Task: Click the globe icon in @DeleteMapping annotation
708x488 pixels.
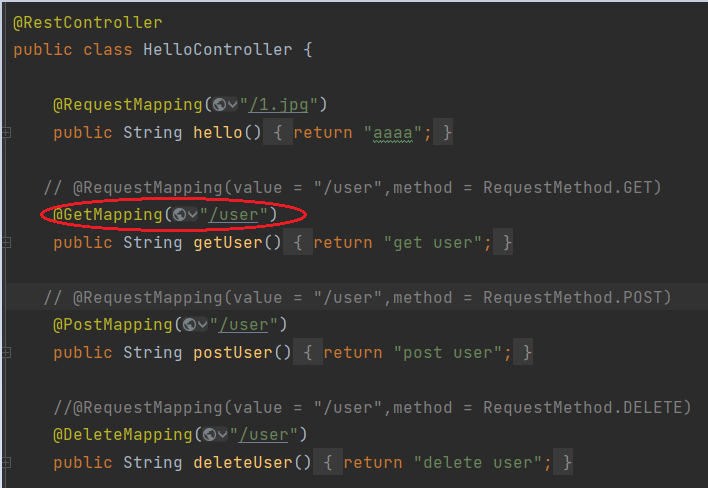Action: (209, 435)
